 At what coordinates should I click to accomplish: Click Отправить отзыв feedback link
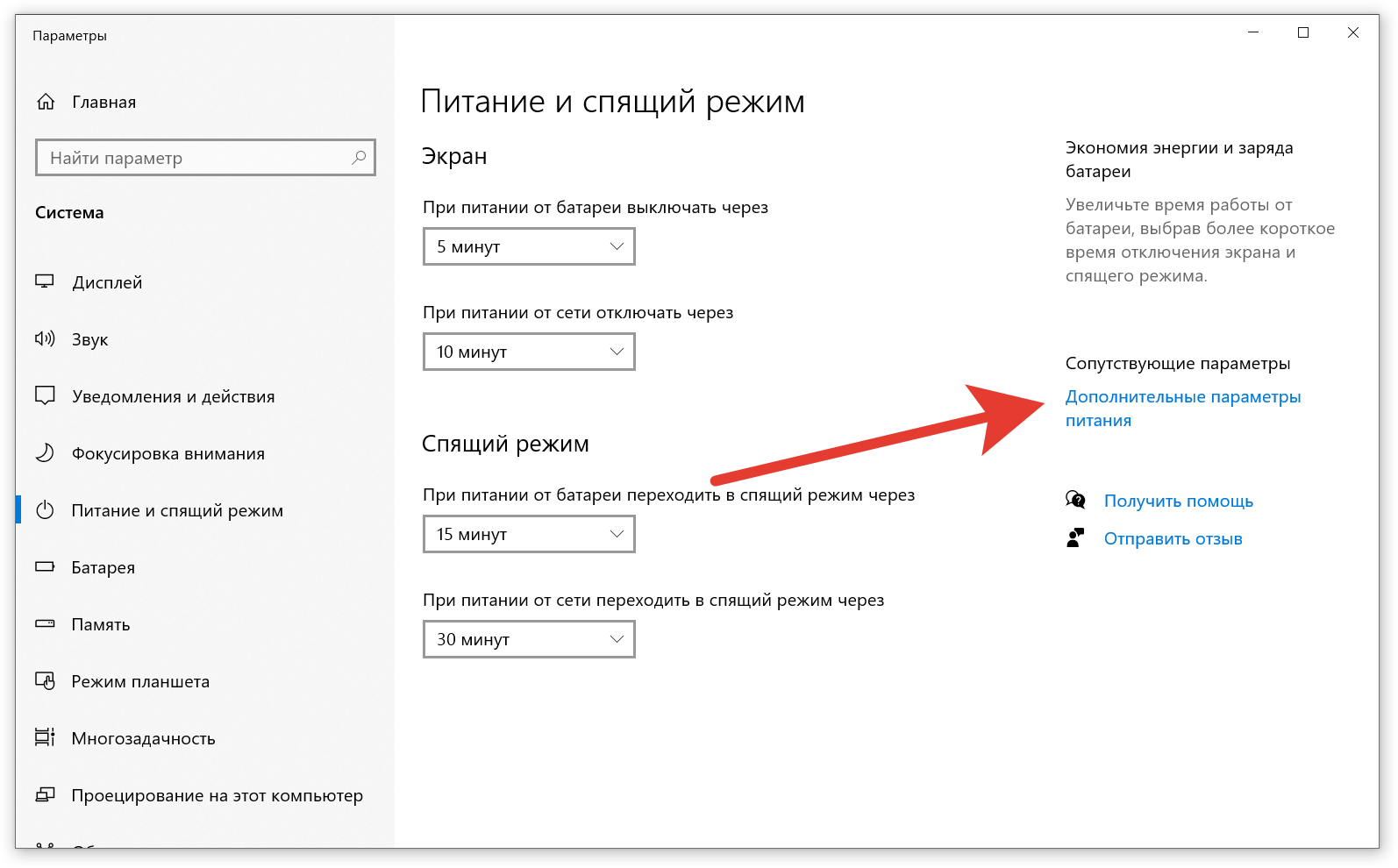coord(1173,539)
